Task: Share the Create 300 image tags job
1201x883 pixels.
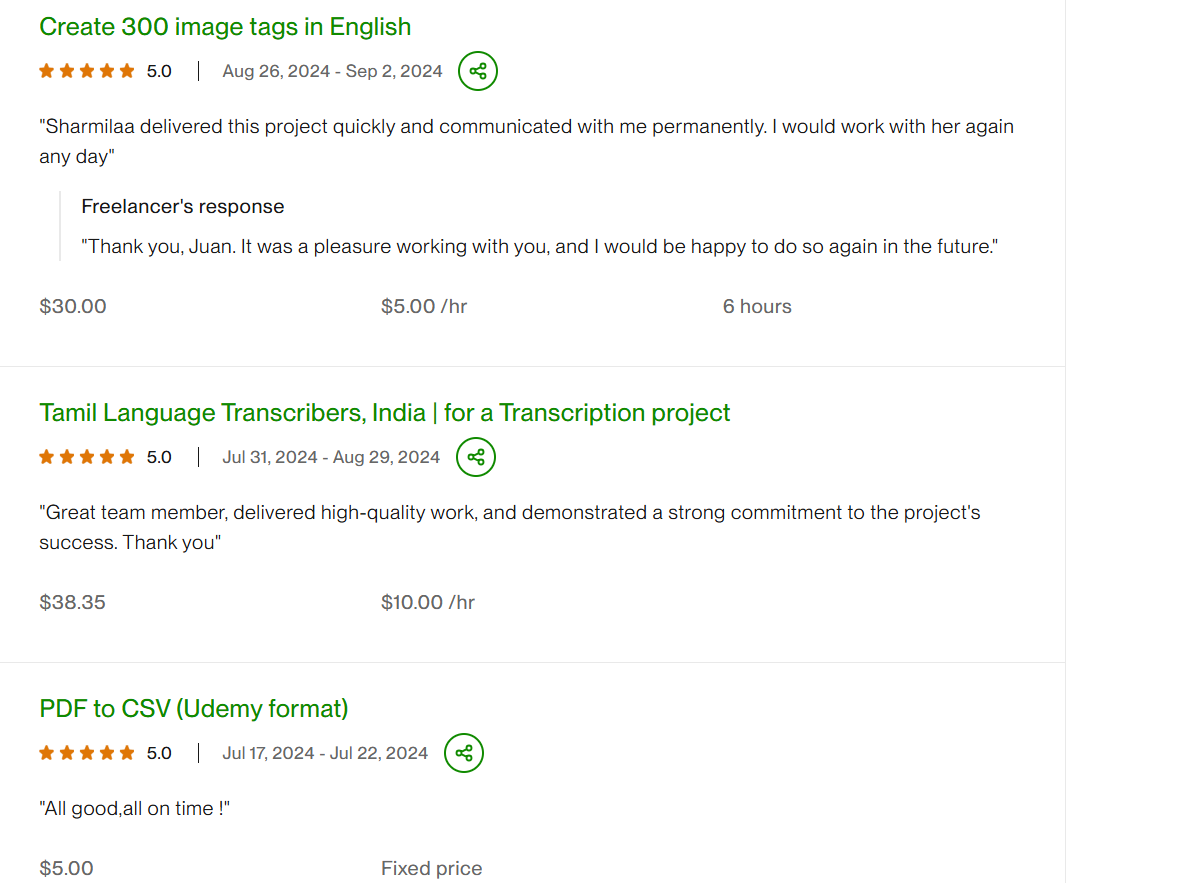Action: pyautogui.click(x=478, y=71)
